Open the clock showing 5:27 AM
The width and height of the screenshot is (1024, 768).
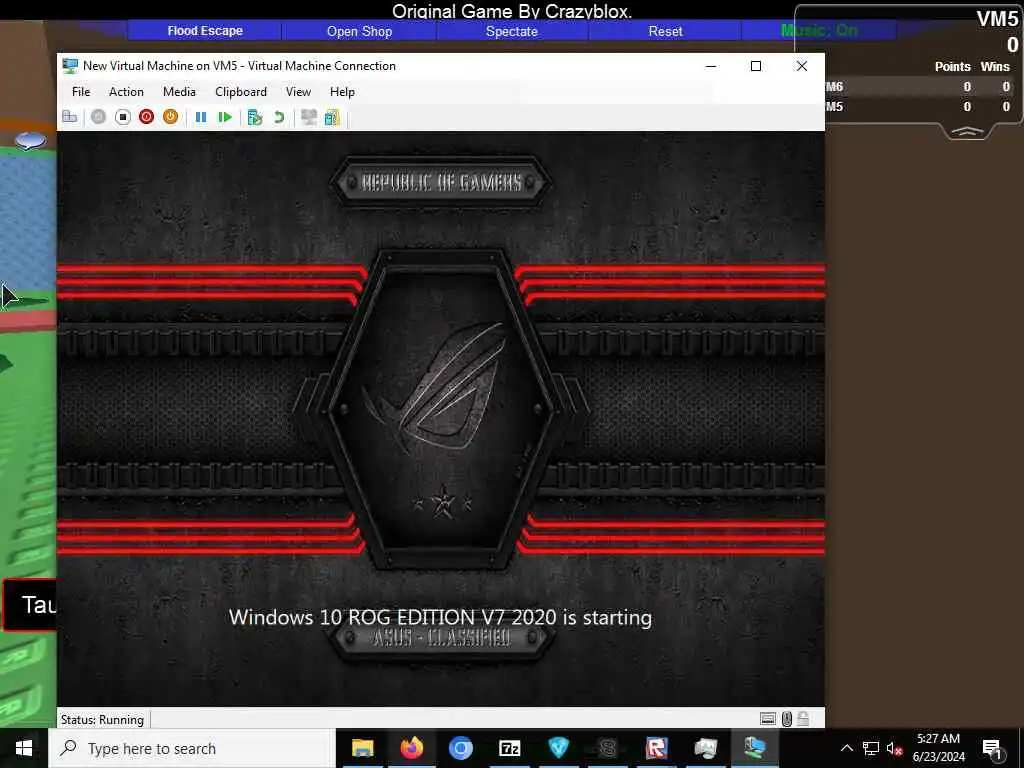[938, 748]
